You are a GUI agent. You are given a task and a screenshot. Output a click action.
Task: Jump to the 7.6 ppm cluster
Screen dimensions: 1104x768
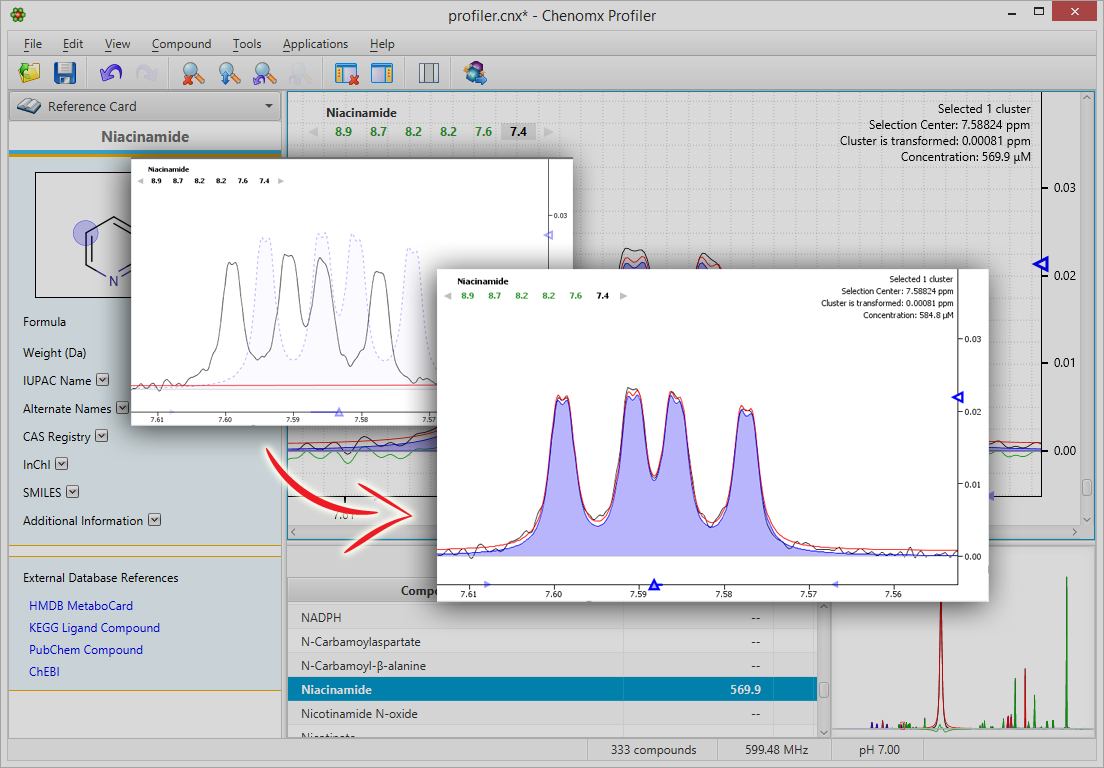[483, 132]
